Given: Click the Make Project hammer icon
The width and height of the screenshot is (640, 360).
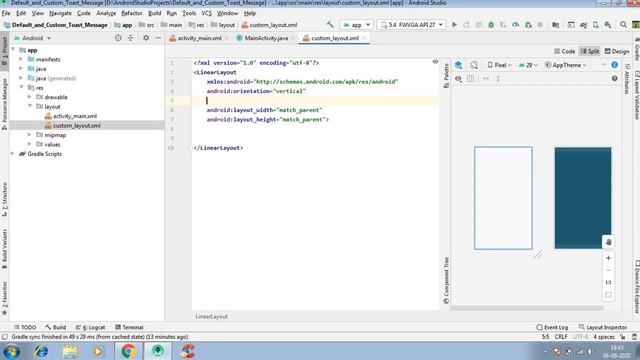Looking at the screenshot, I should [330, 24].
